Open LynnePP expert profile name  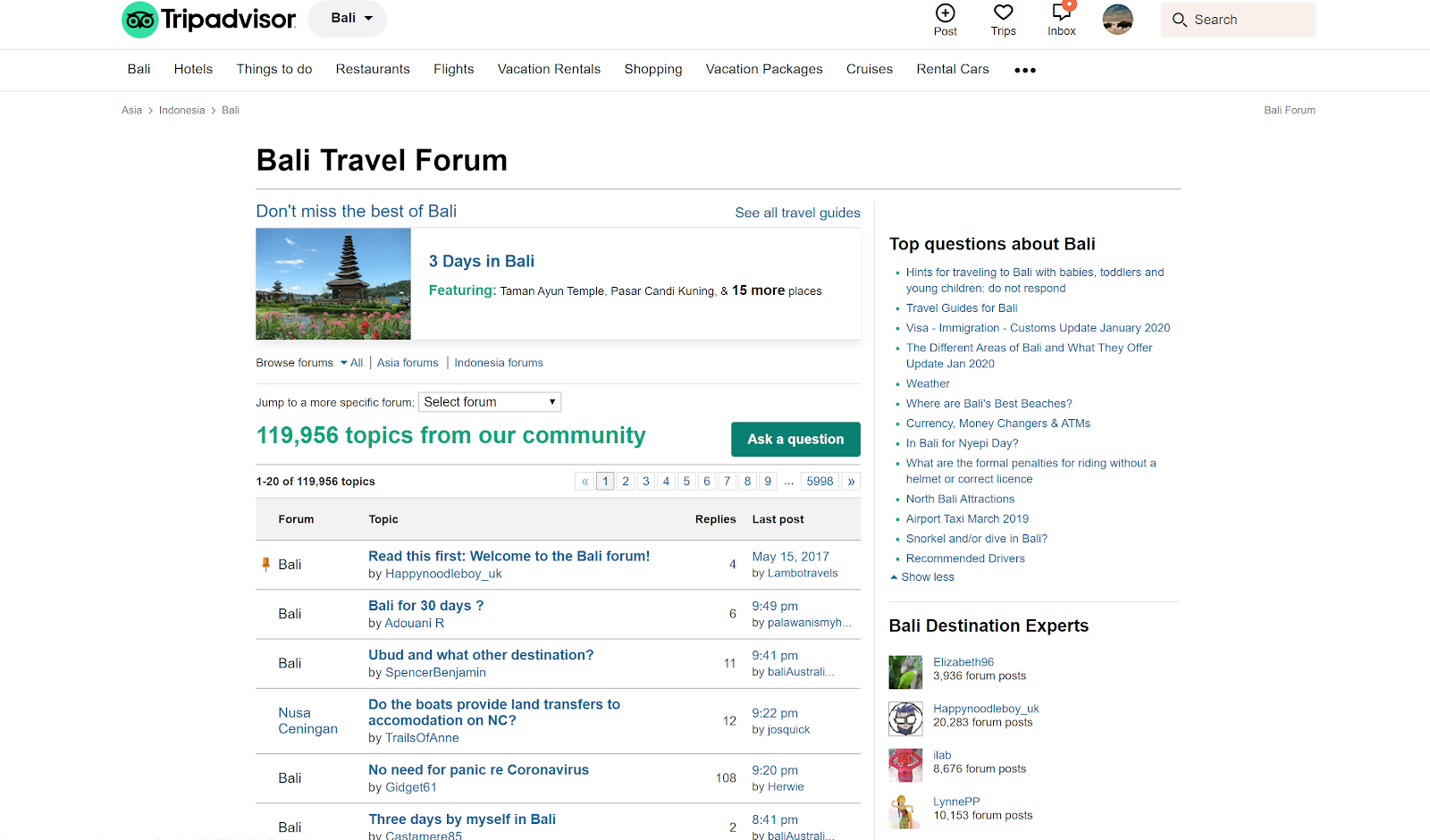(x=956, y=802)
